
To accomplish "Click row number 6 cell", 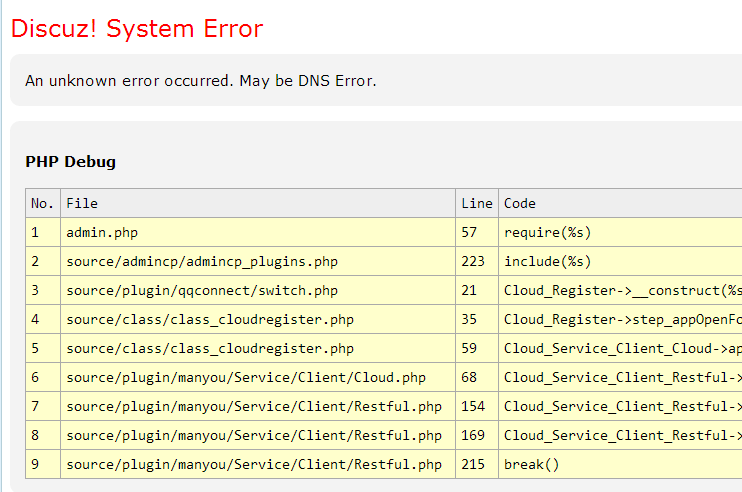I will click(43, 377).
